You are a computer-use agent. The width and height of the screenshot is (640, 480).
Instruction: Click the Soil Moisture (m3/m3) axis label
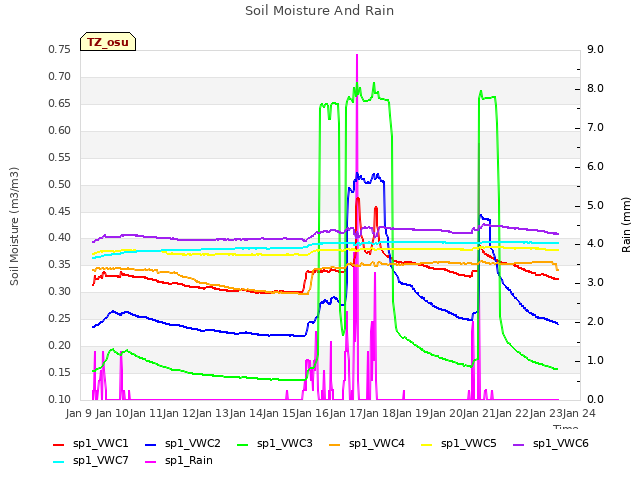(14, 226)
